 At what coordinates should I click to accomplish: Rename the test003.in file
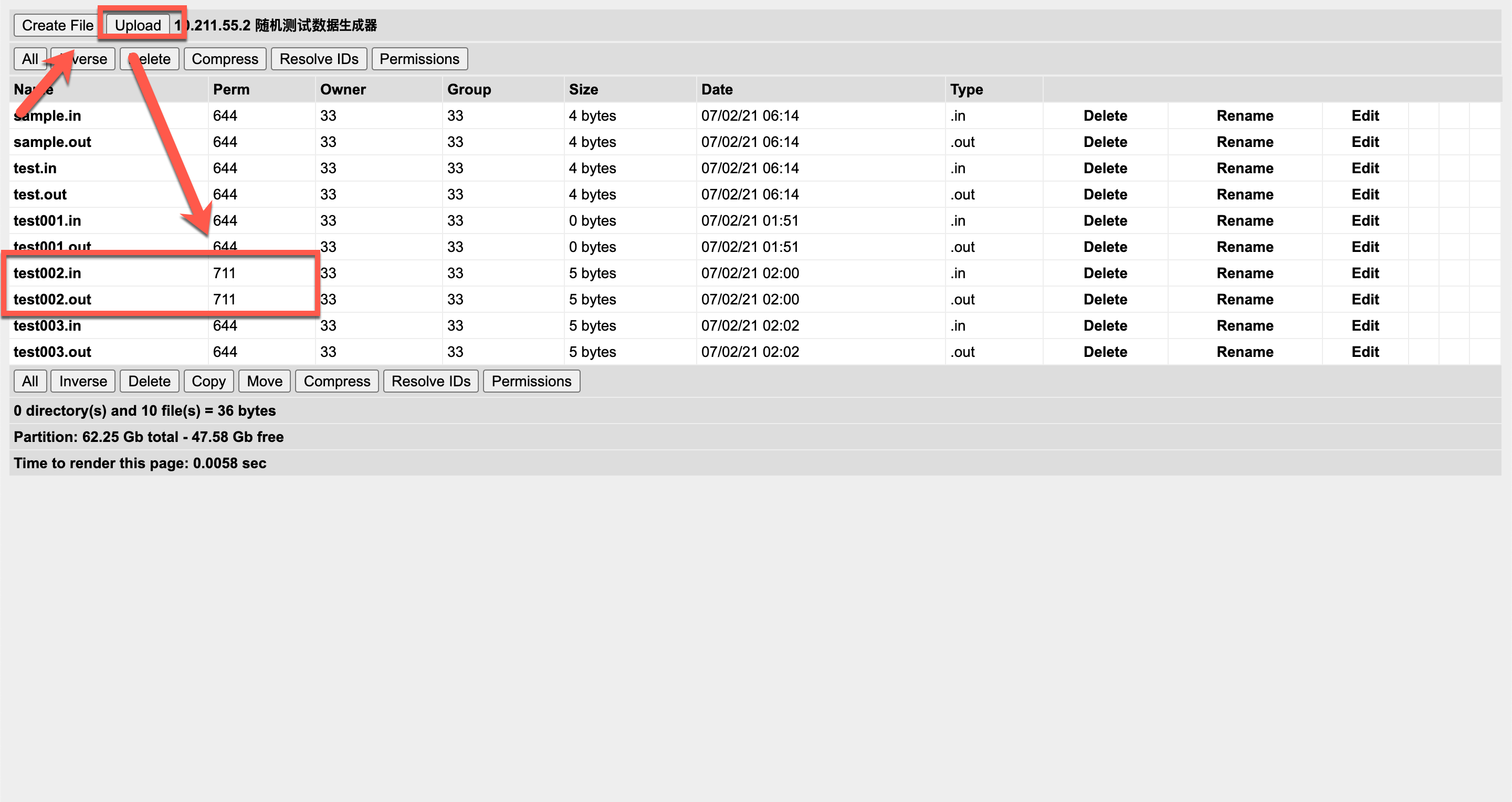[1244, 325]
